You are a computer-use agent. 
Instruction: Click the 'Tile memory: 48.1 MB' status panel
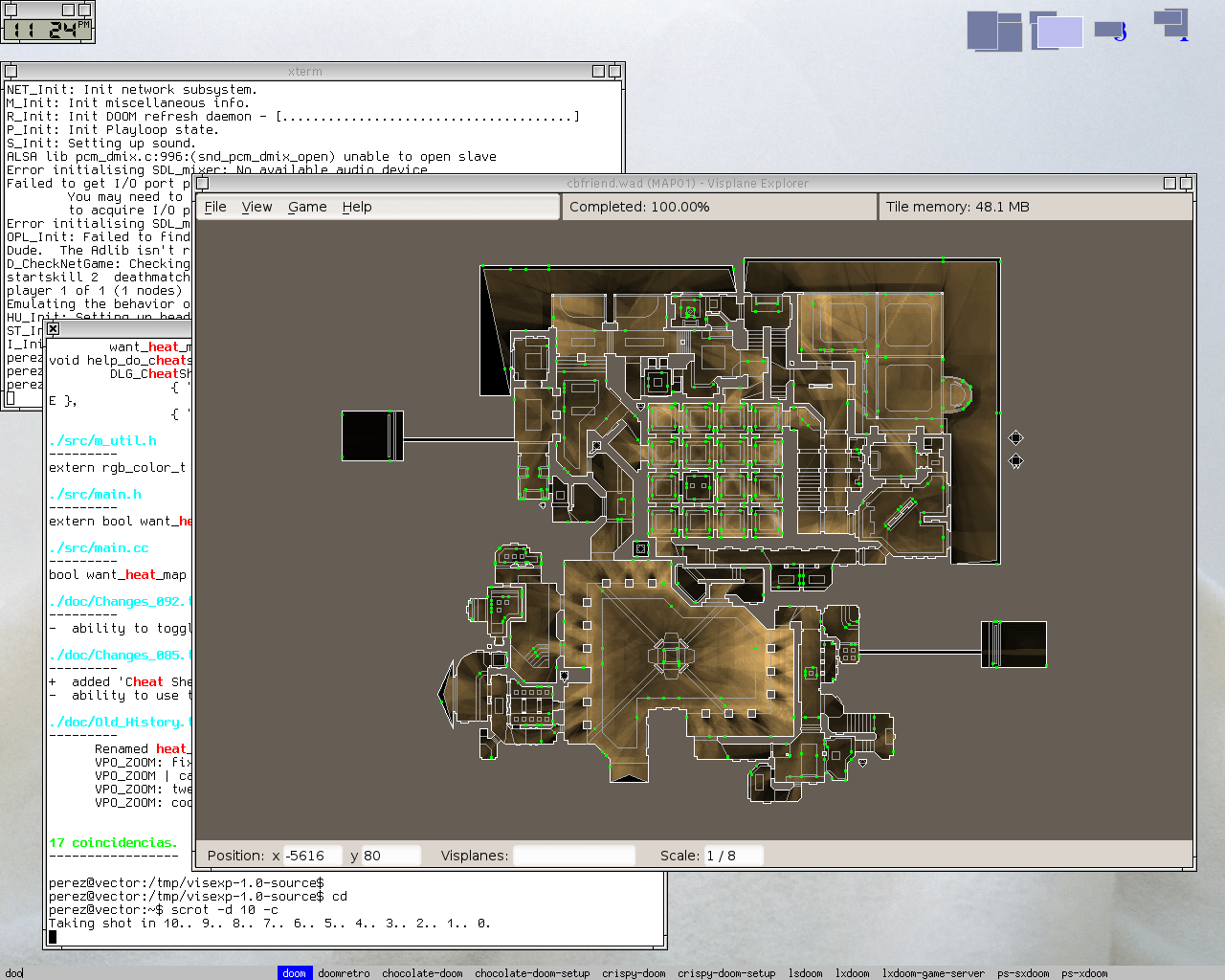tap(1036, 207)
